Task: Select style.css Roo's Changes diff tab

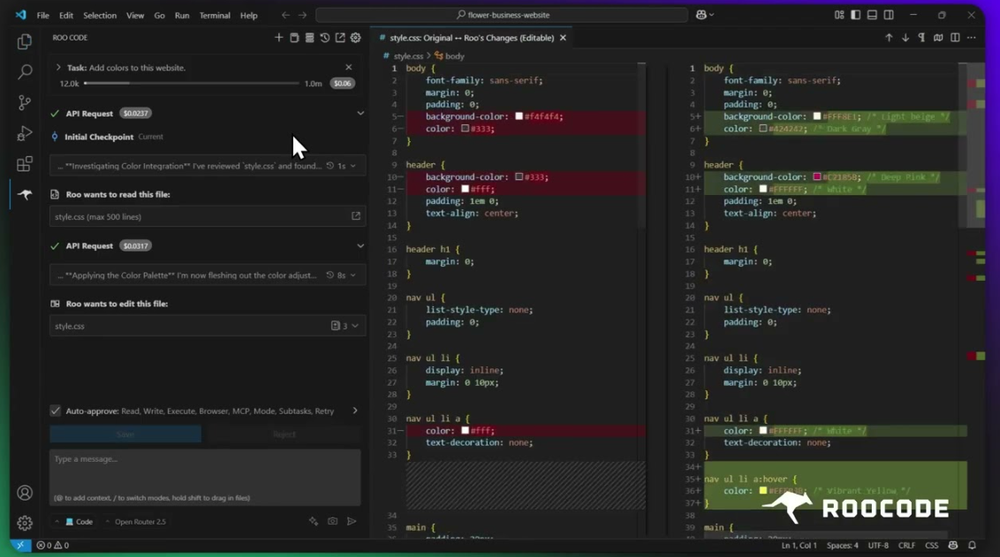Action: click(x=471, y=38)
